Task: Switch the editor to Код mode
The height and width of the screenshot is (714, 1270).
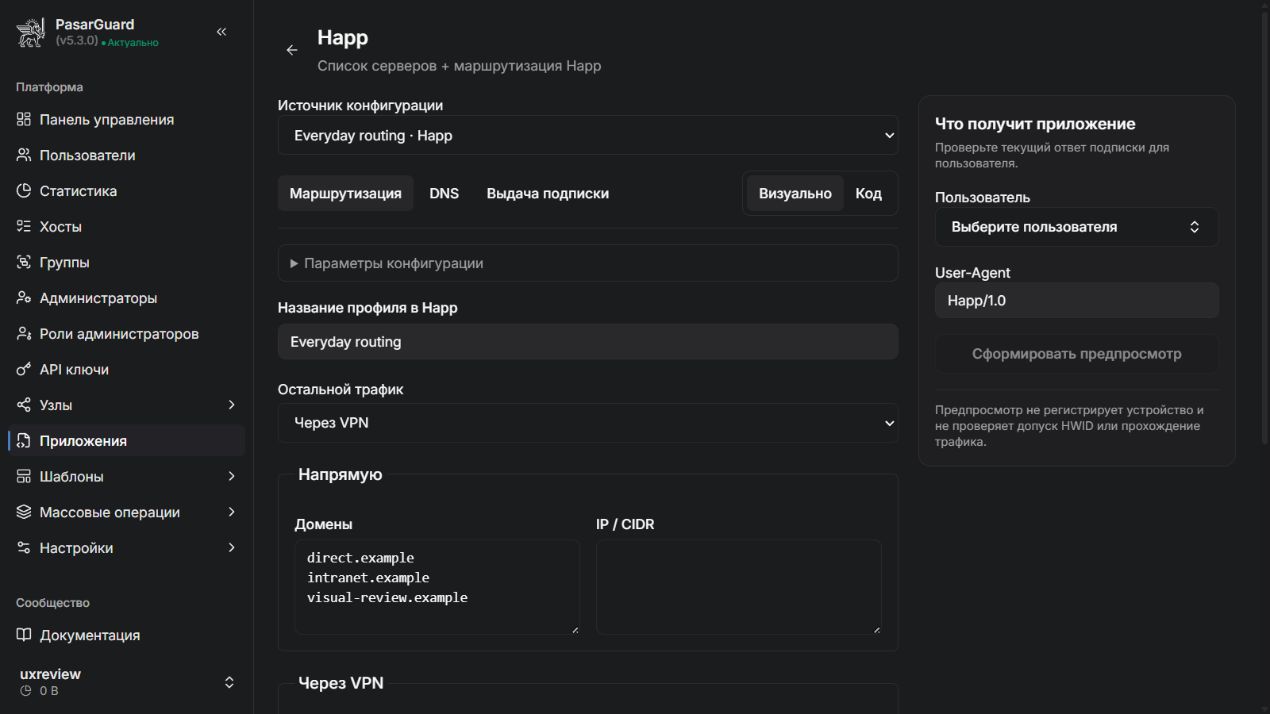Action: point(869,194)
